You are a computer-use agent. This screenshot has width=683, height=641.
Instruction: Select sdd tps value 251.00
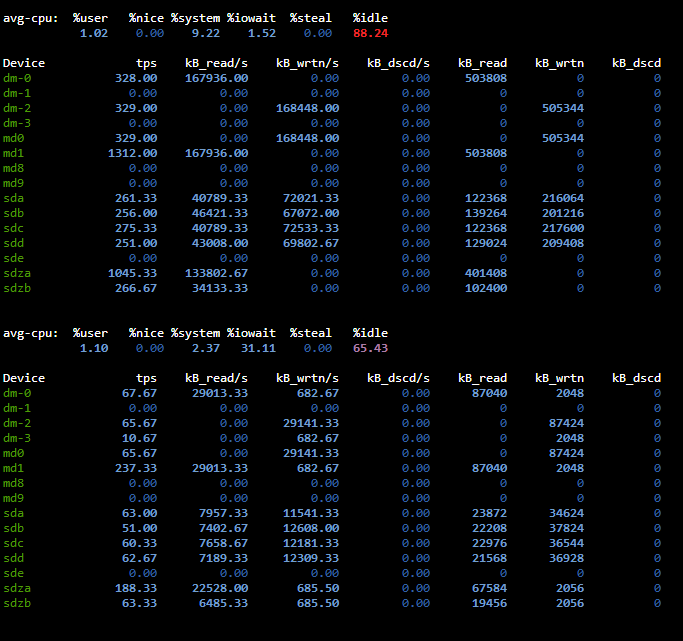coord(136,243)
